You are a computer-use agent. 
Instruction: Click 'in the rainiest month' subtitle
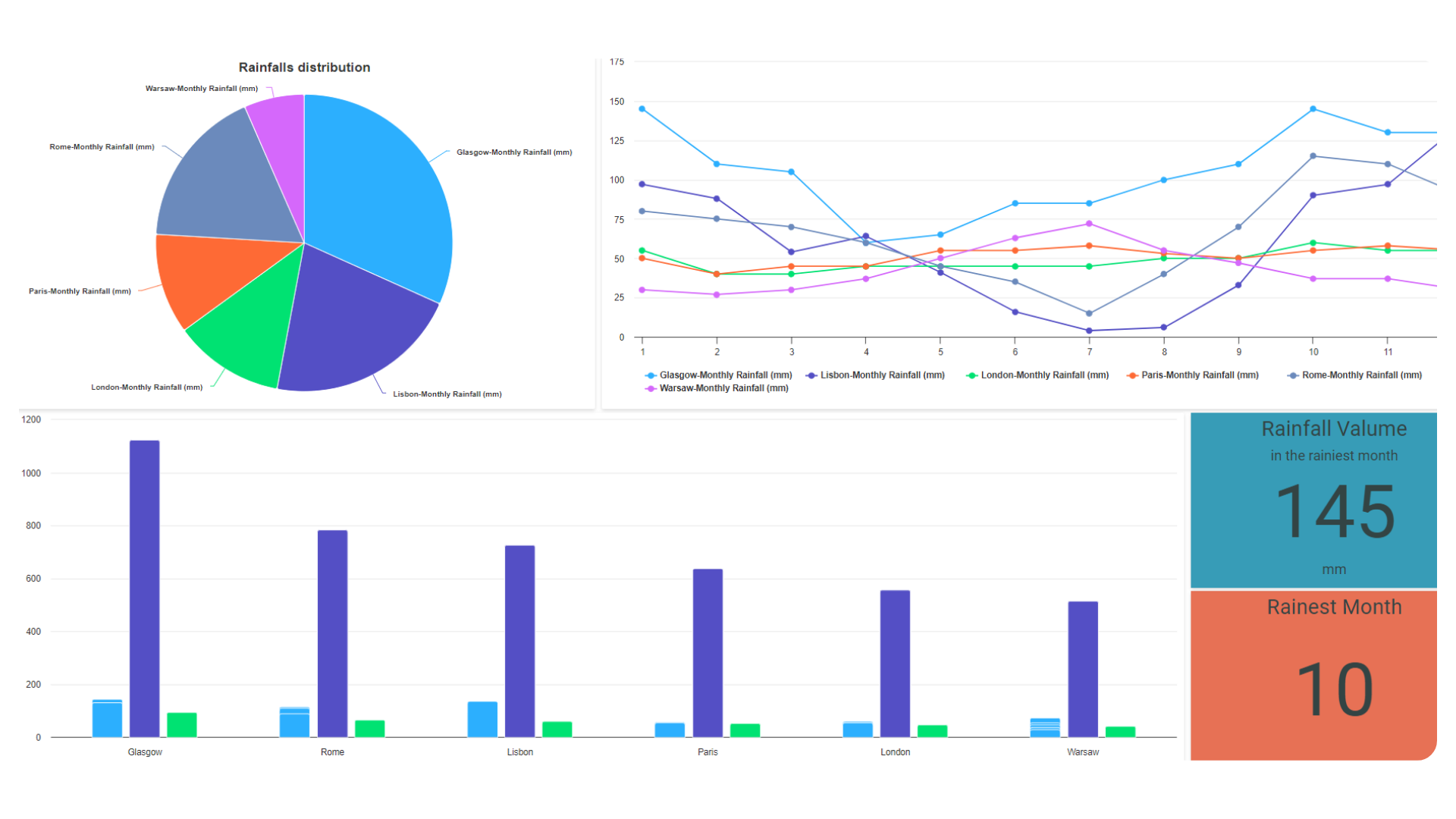coord(1334,456)
